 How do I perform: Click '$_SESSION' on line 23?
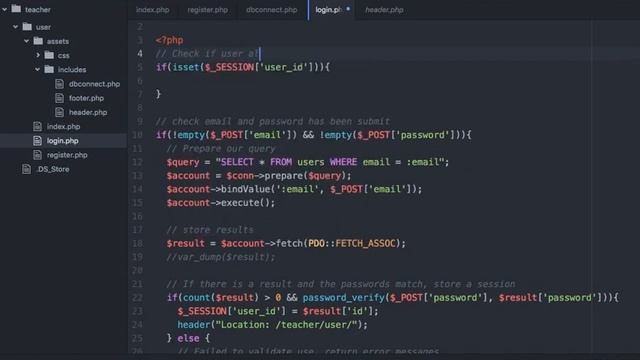(202, 311)
